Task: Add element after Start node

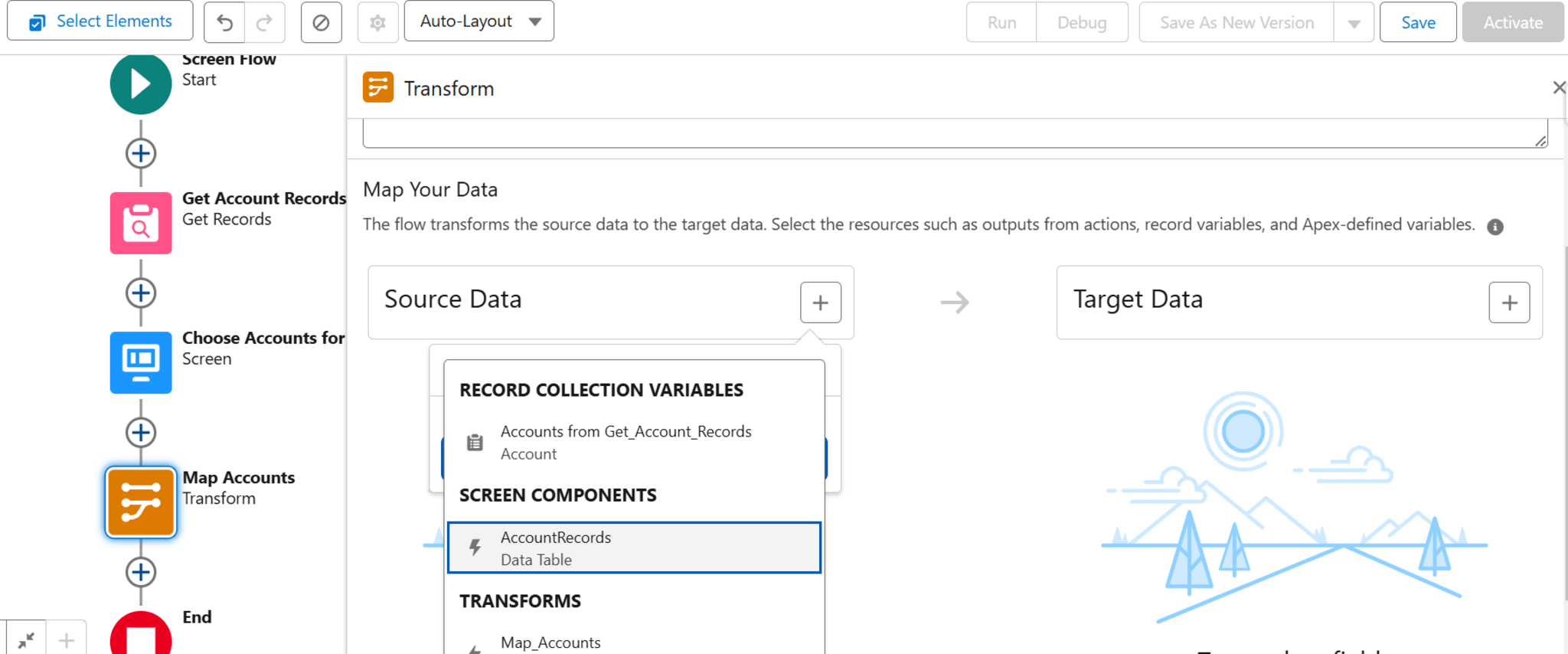Action: coord(141,153)
